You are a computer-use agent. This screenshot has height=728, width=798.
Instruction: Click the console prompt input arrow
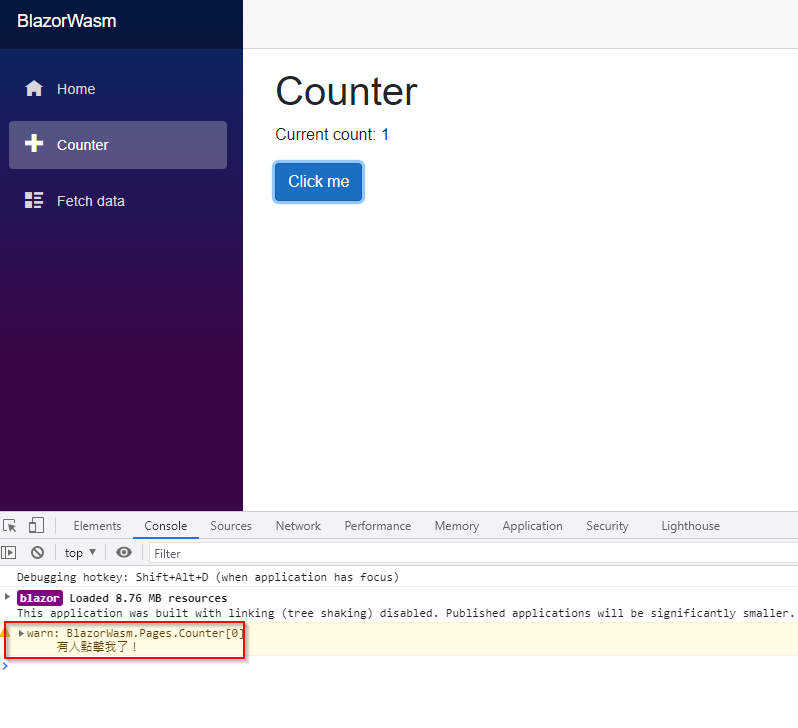(5, 666)
